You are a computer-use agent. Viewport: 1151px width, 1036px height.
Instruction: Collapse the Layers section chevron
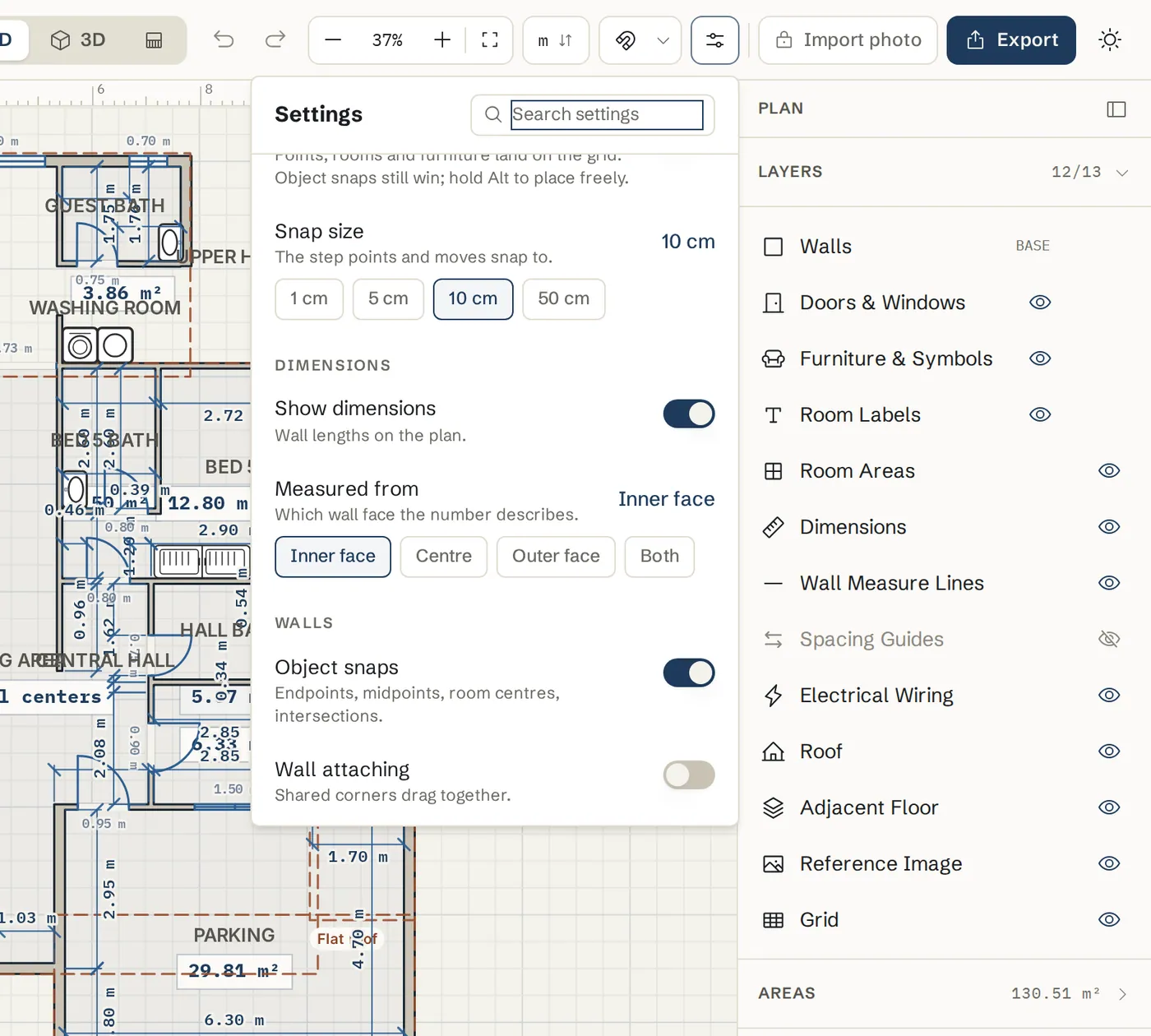coord(1122,173)
